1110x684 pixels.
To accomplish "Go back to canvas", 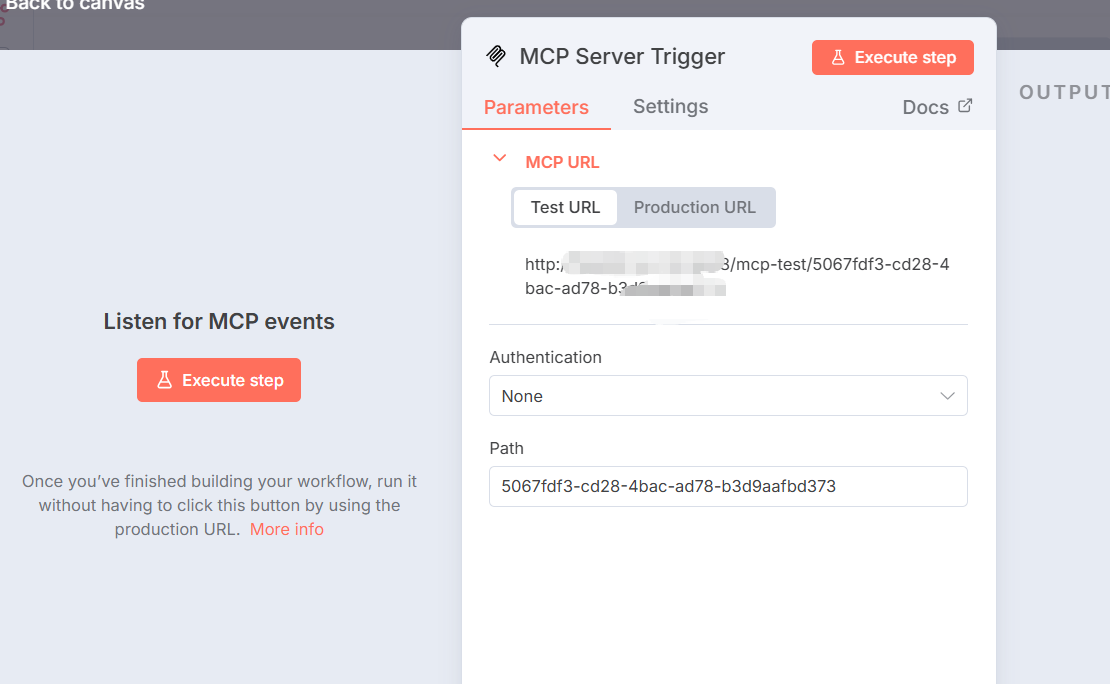I will point(75,6).
